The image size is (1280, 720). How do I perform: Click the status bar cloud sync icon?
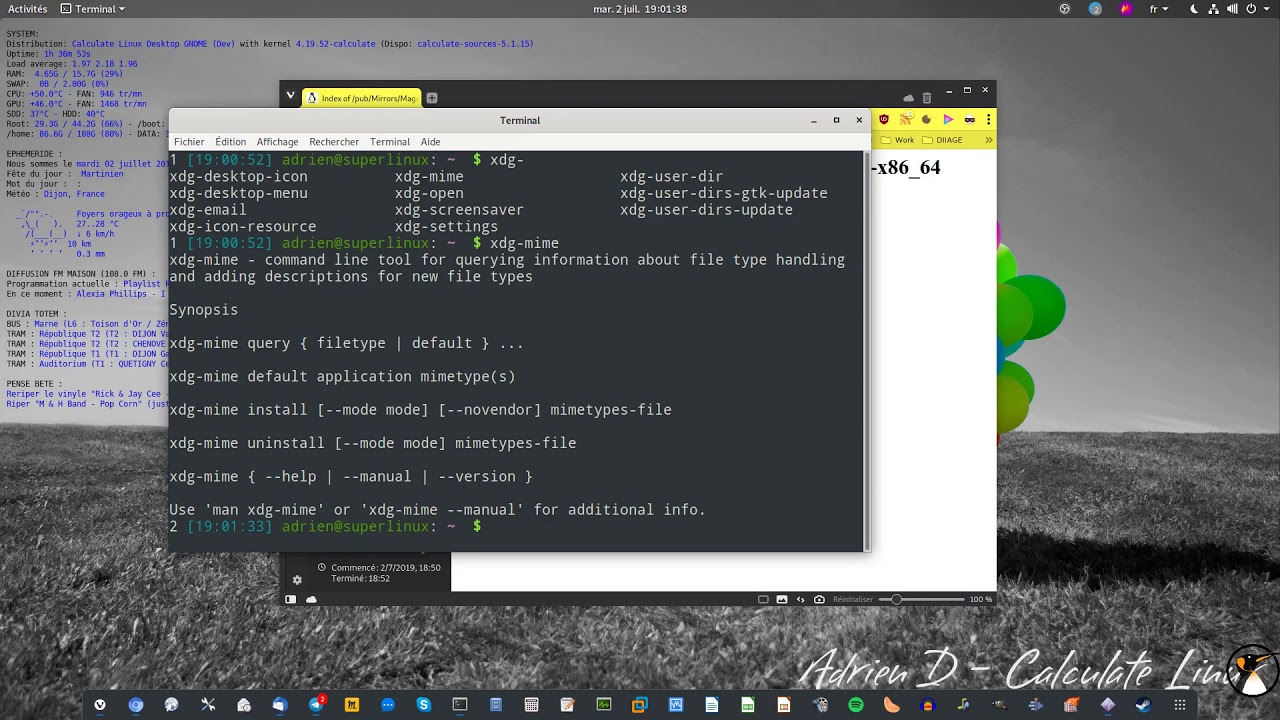[311, 599]
